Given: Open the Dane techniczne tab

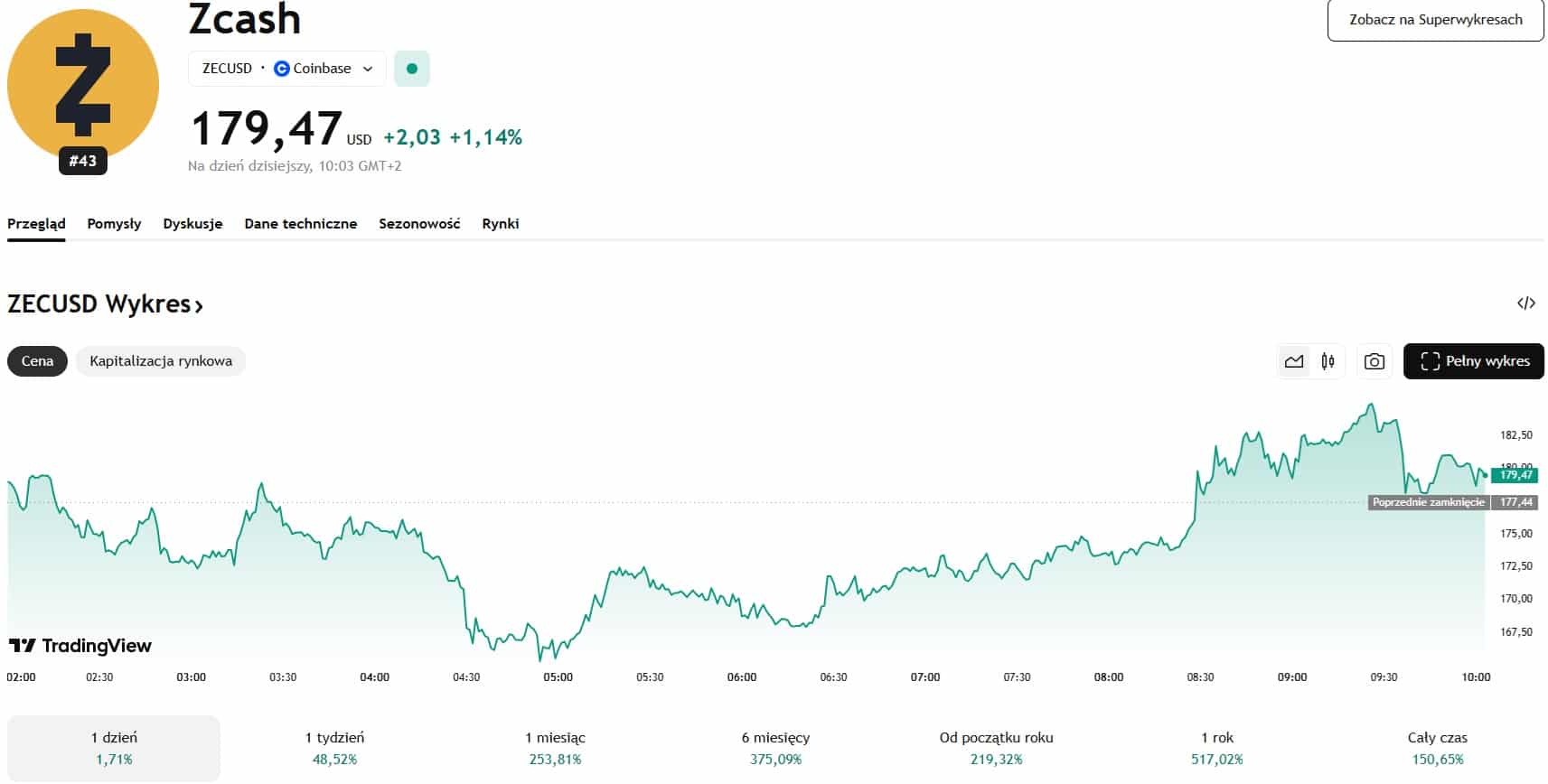Looking at the screenshot, I should click(300, 224).
